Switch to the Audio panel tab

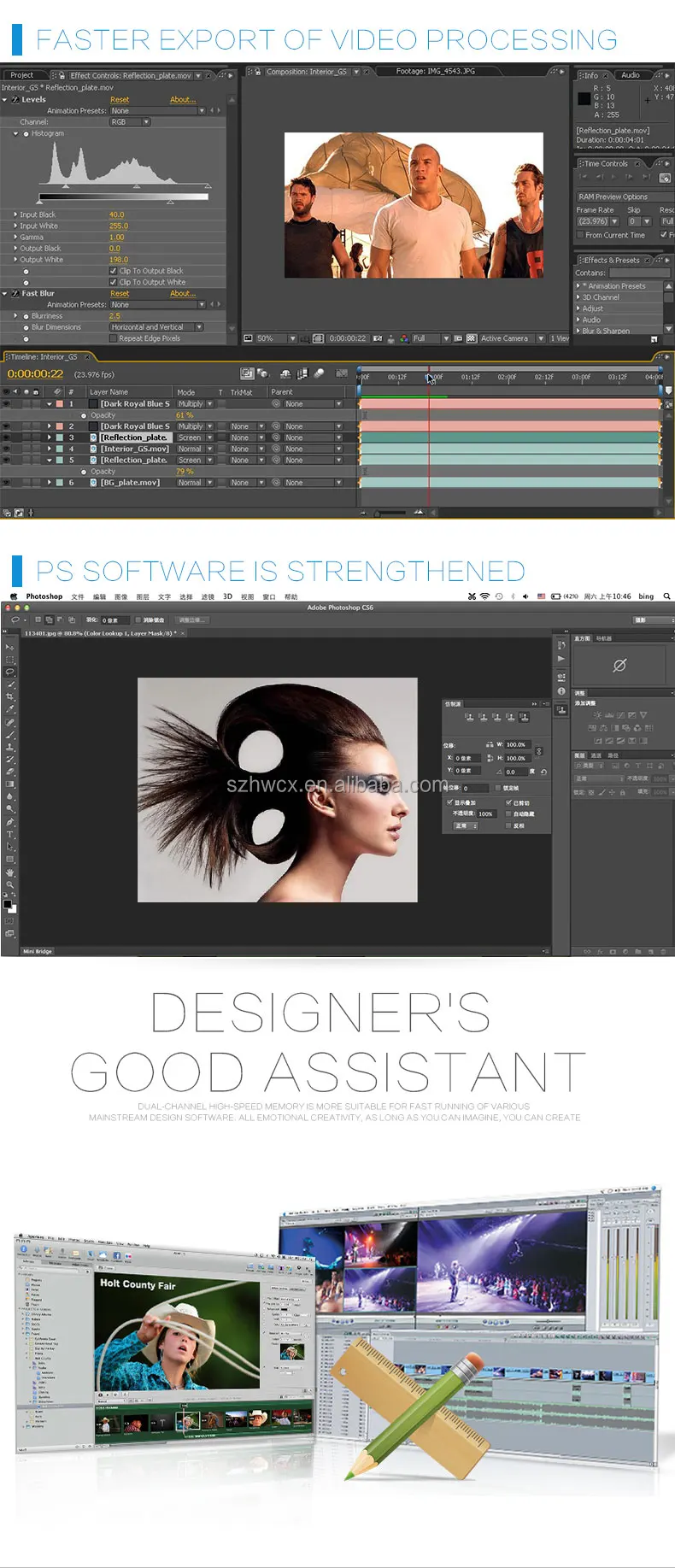[630, 75]
